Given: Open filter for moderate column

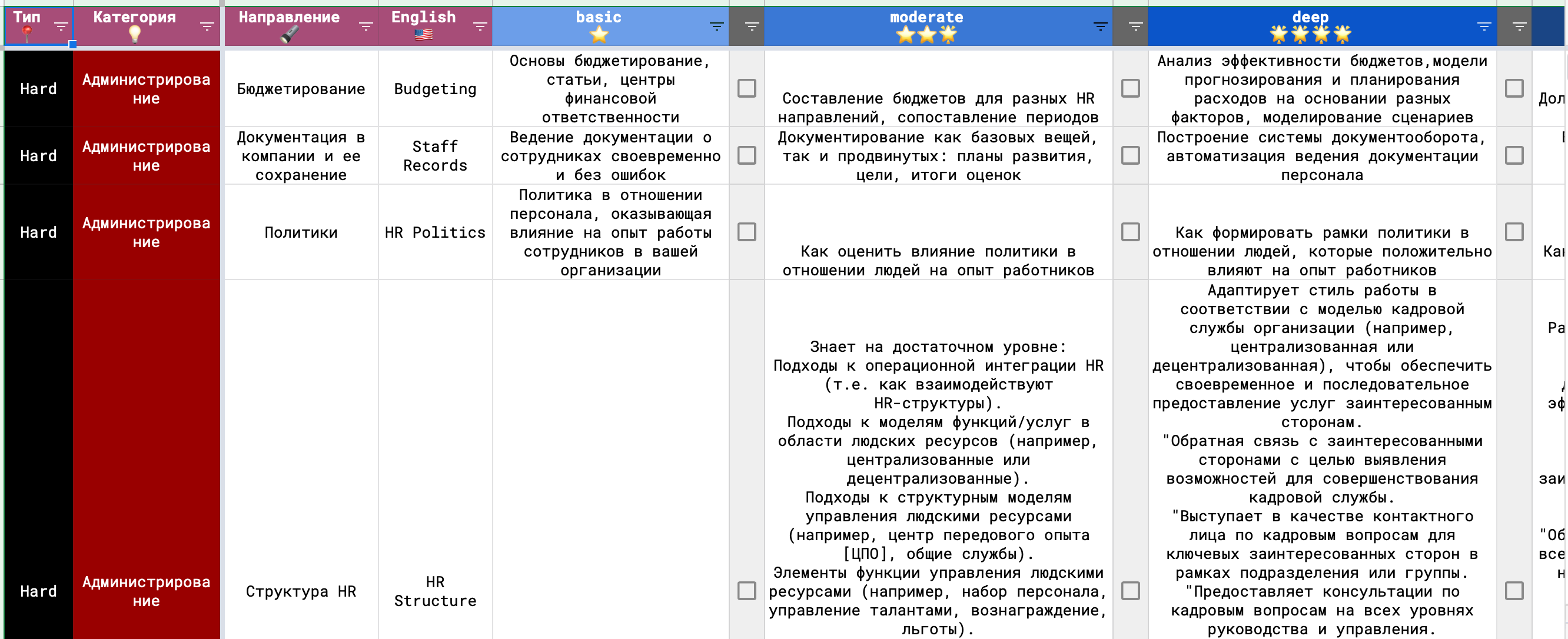Looking at the screenshot, I should tap(1100, 26).
